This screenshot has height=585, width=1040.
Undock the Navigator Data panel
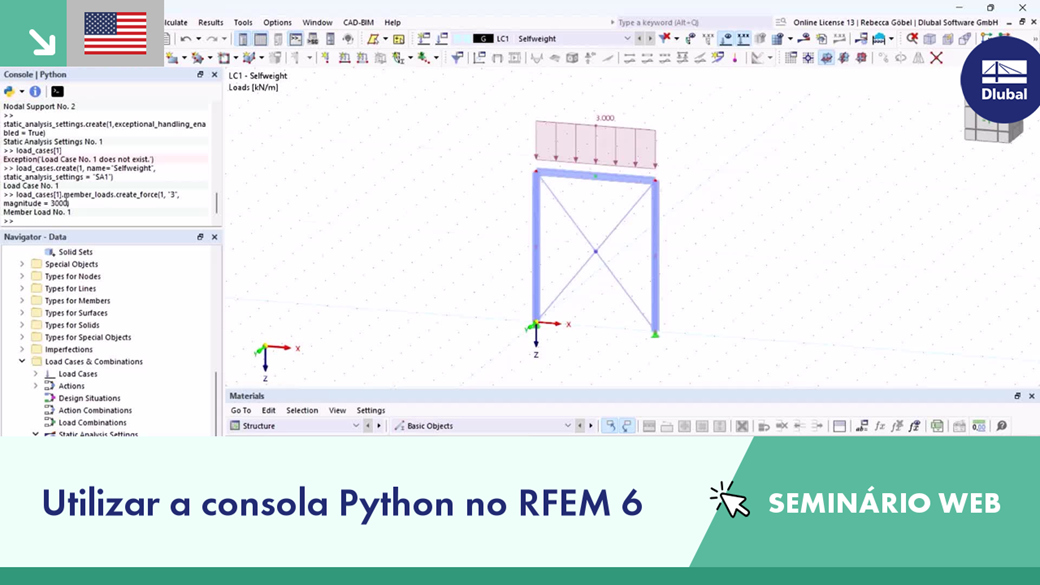tap(200, 237)
